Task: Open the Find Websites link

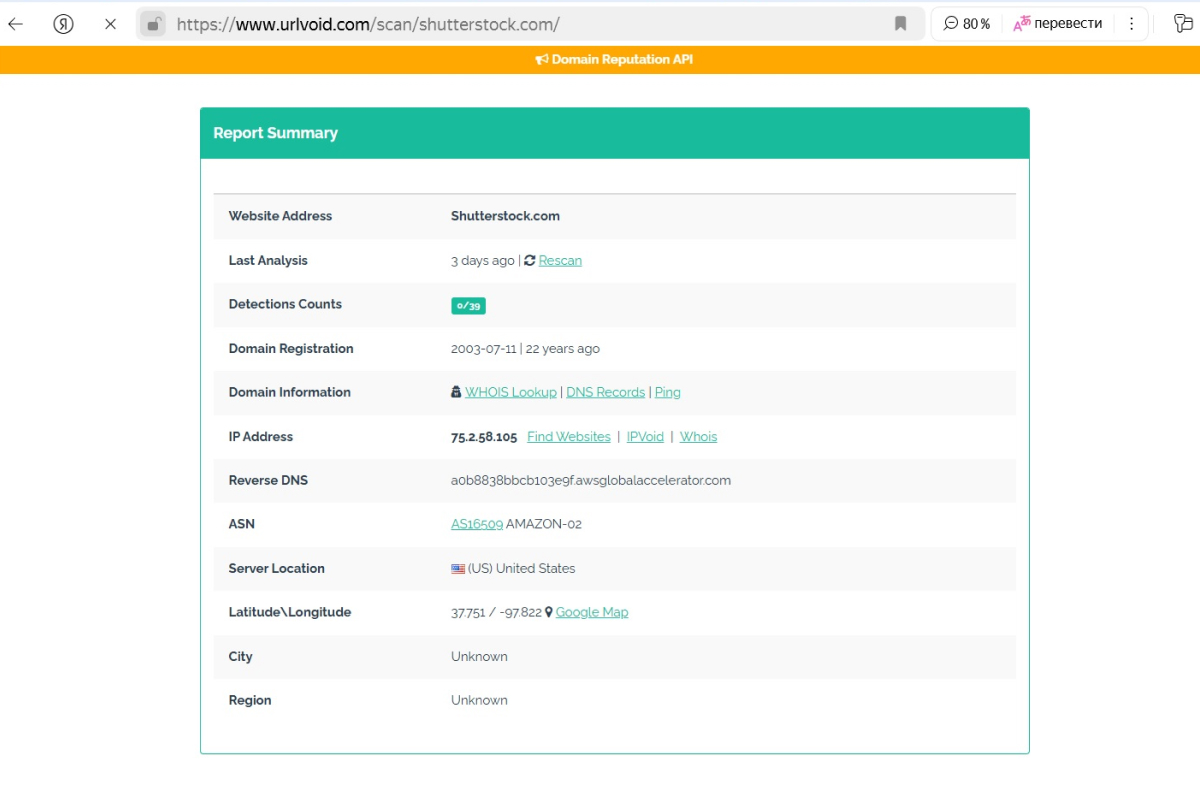Action: coord(569,437)
